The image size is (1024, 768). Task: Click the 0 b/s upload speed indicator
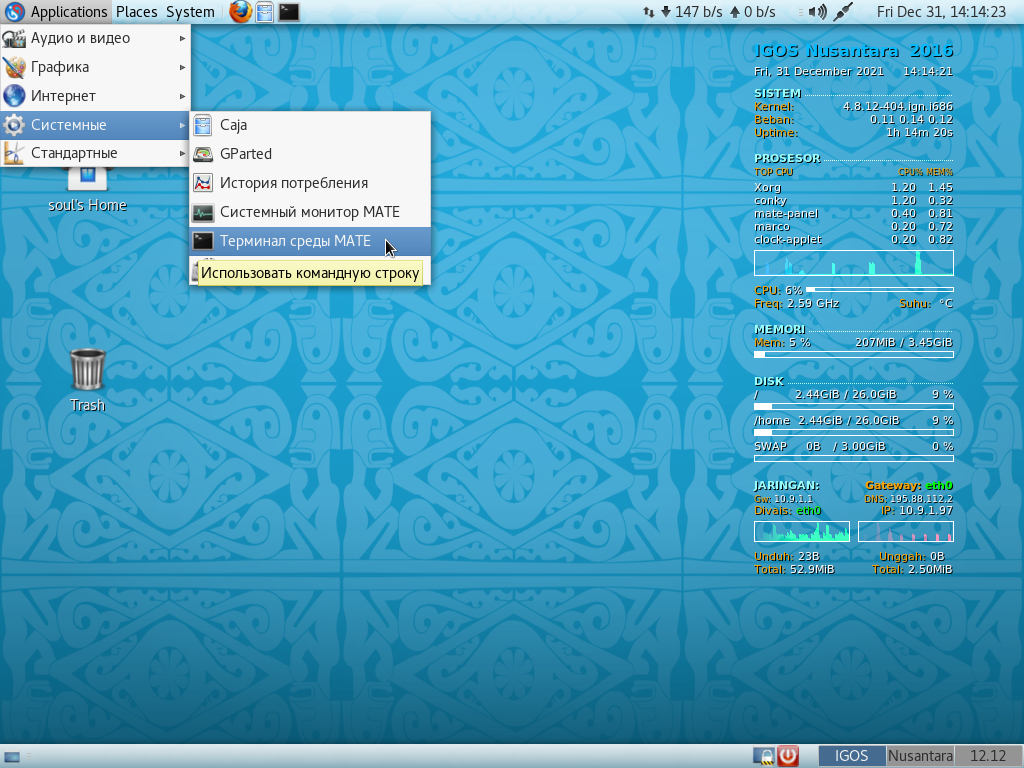coord(752,12)
